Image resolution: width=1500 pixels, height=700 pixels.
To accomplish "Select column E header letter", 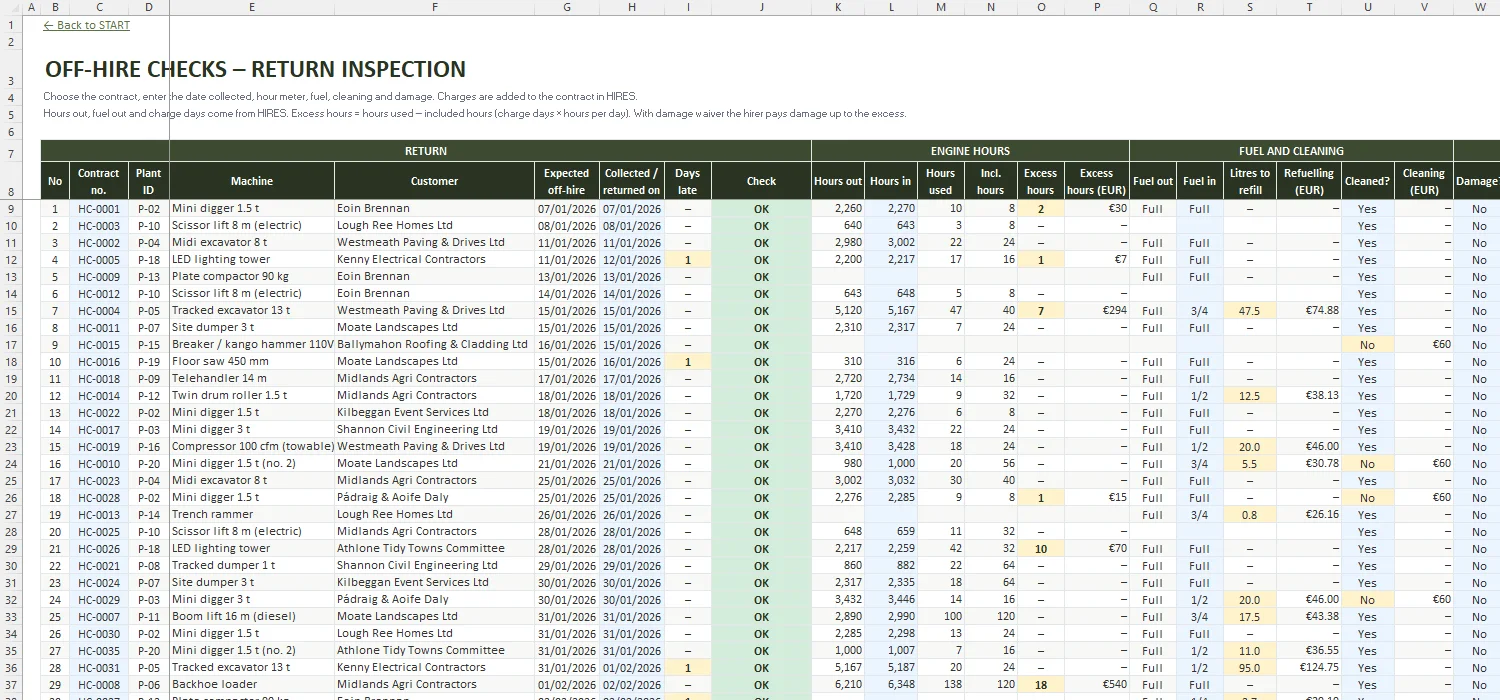I will [252, 7].
